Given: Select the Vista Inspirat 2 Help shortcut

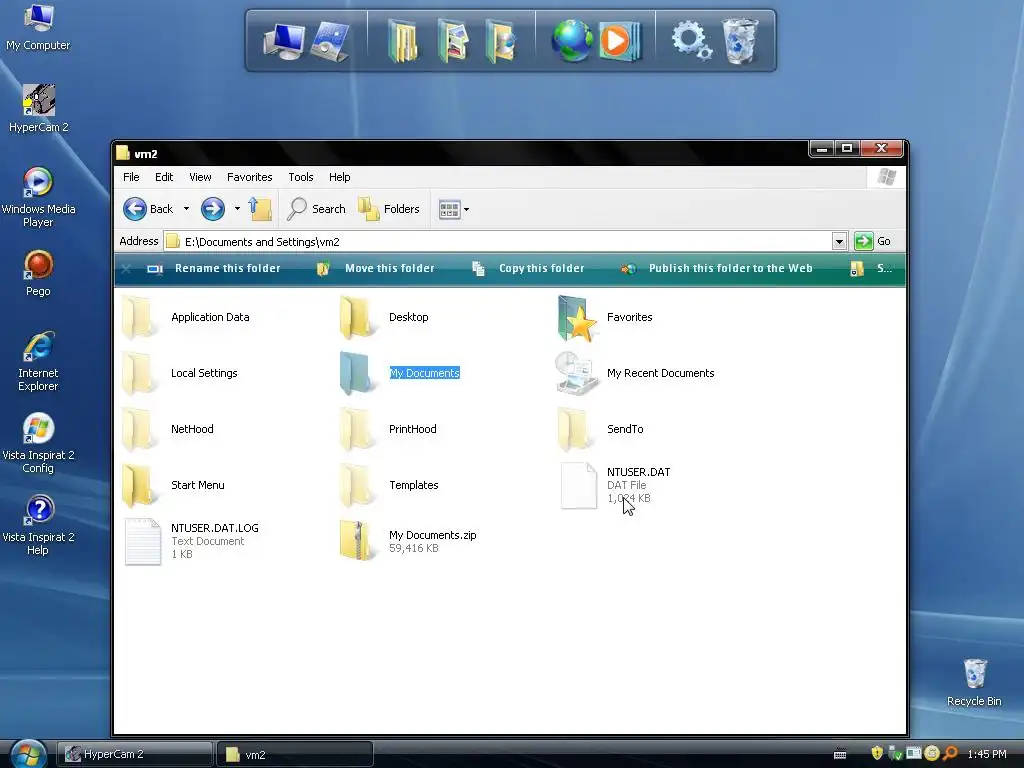Looking at the screenshot, I should (x=38, y=525).
